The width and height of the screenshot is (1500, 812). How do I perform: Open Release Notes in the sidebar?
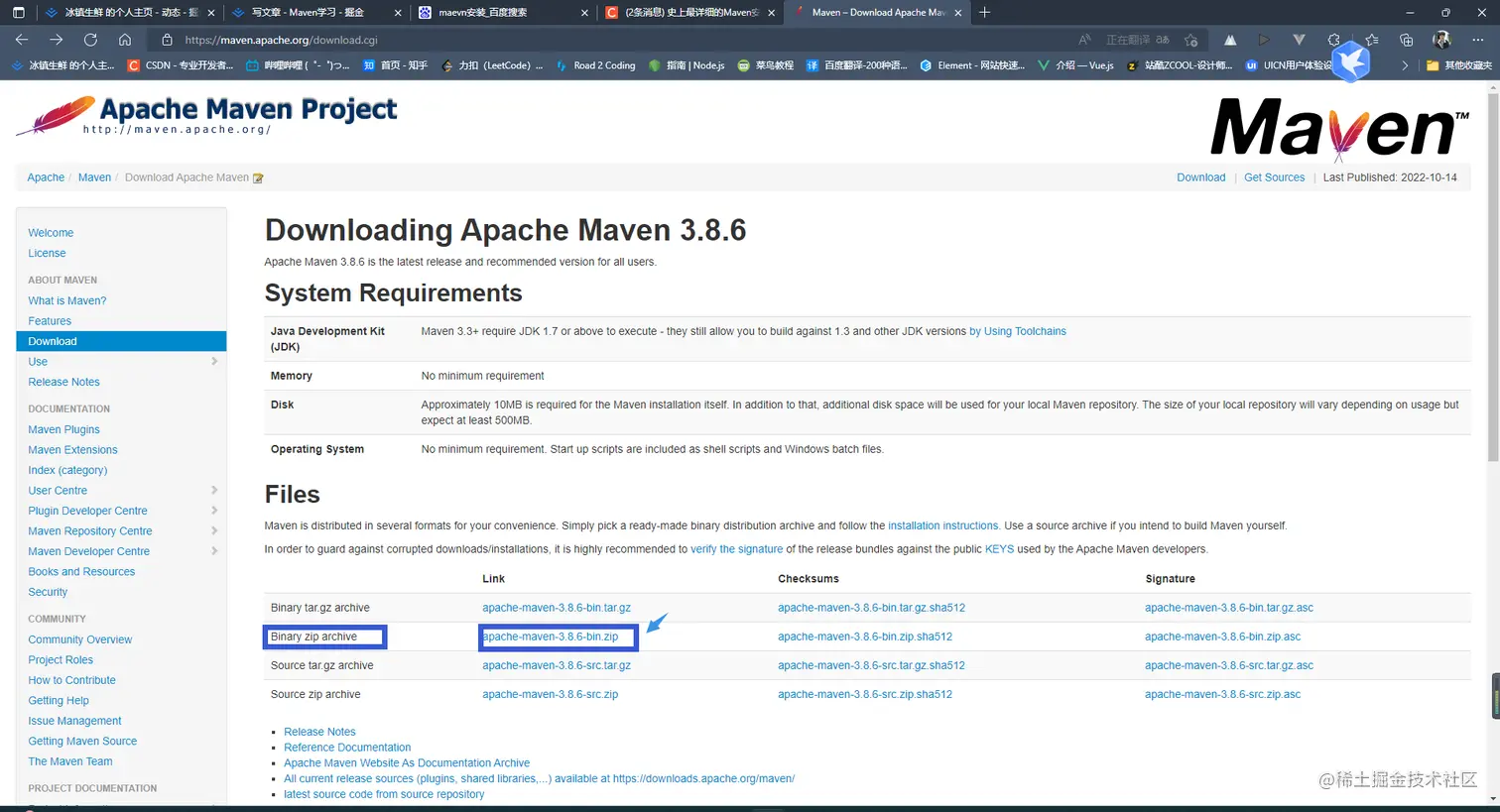coord(63,382)
